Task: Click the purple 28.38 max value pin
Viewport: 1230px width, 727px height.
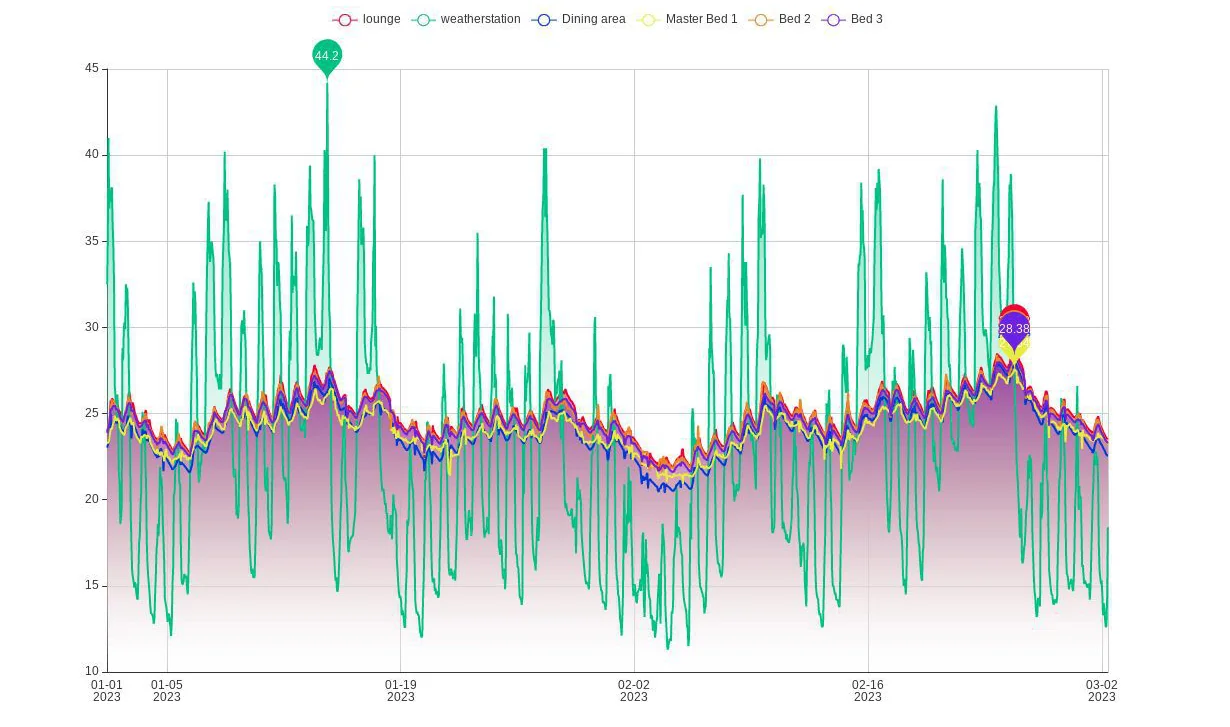Action: coord(1014,329)
